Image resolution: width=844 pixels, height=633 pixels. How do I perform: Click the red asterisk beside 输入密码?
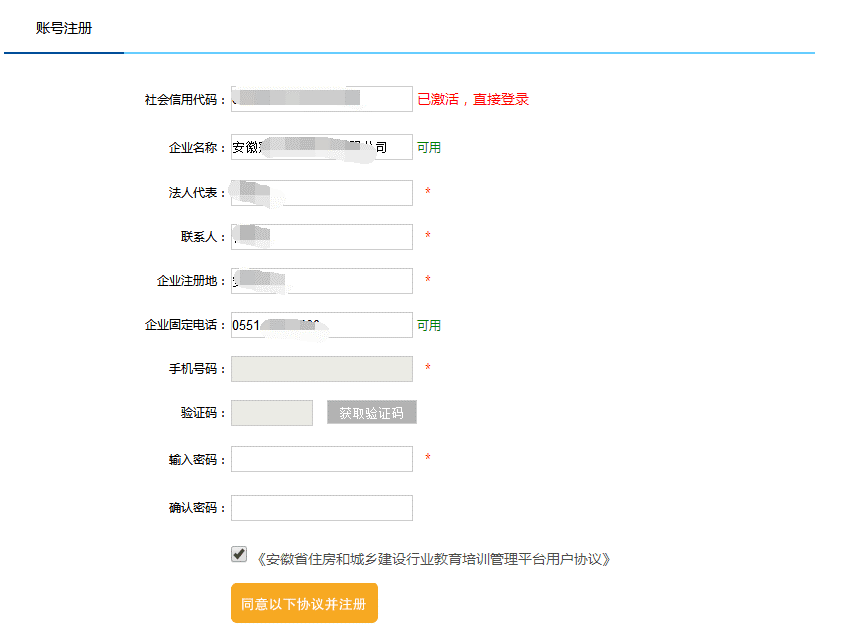428,459
